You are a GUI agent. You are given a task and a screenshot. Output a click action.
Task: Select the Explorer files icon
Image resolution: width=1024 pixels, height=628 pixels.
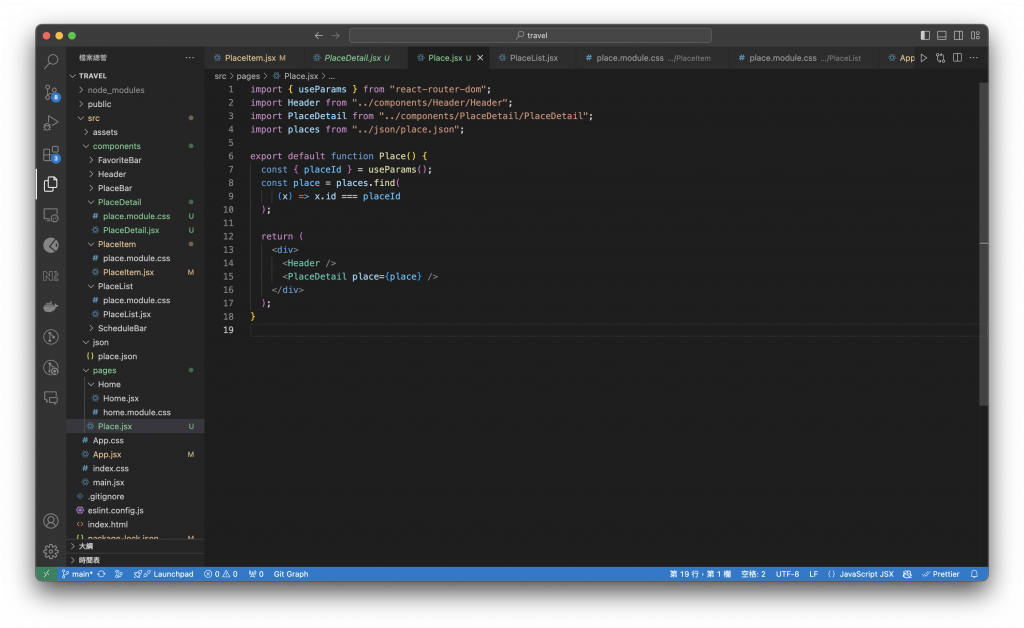coord(51,184)
